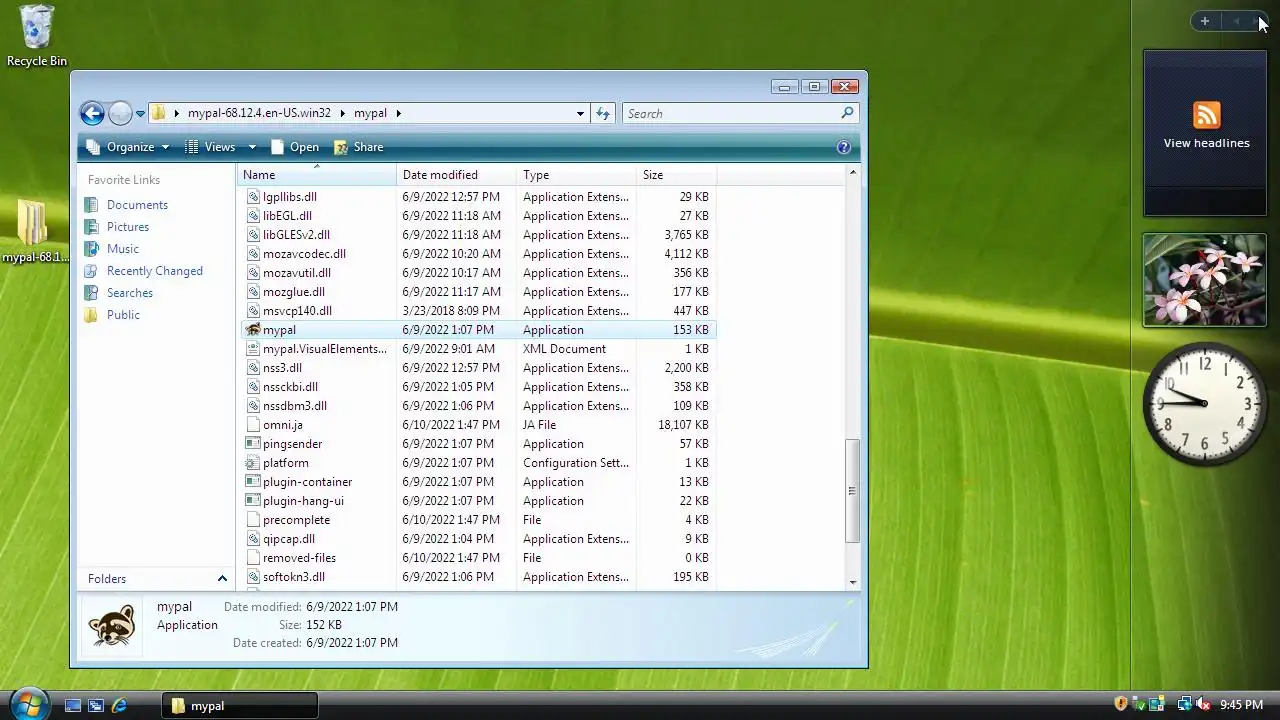Image resolution: width=1280 pixels, height=720 pixels.
Task: Select the libEGL.dll file row
Action: pyautogui.click(x=479, y=216)
